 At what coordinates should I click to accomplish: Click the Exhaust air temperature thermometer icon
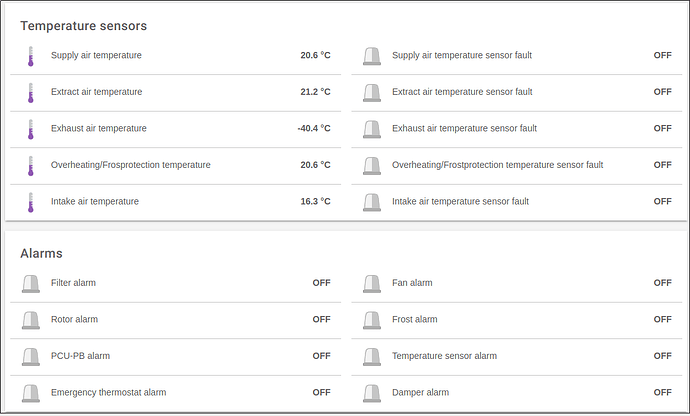coord(30,129)
